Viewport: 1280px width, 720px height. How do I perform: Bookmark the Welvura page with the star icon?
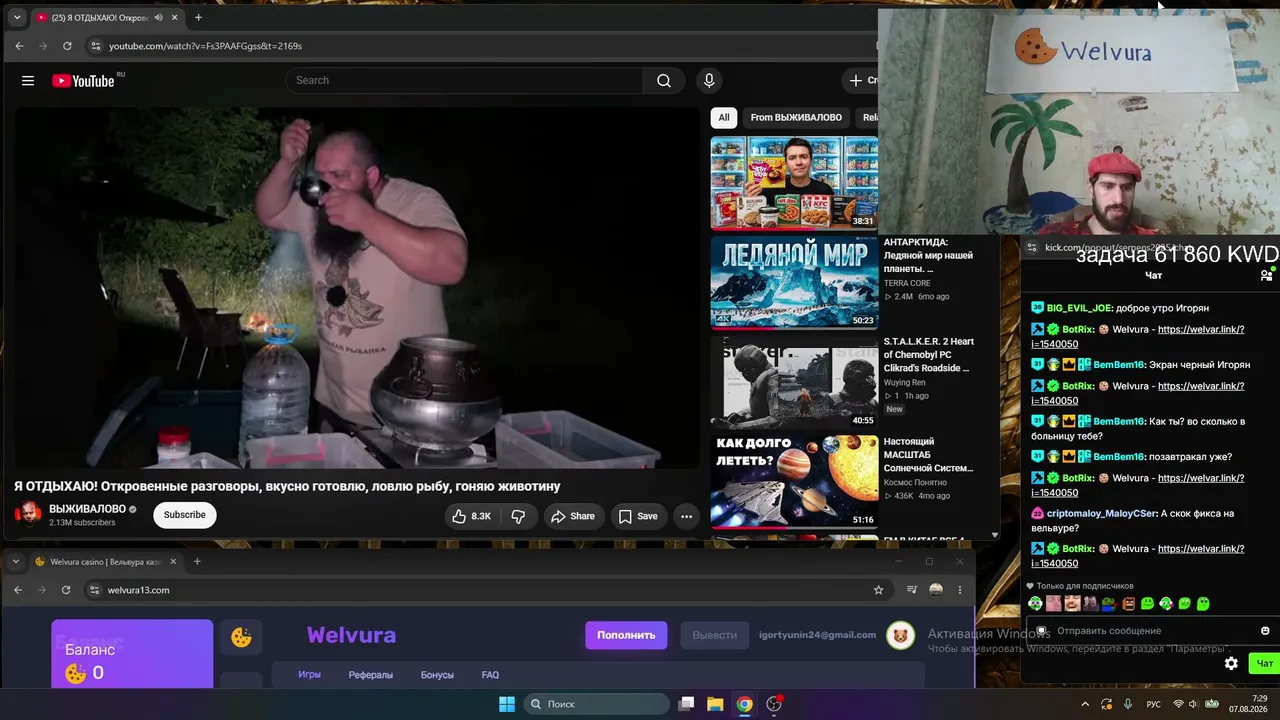(879, 590)
